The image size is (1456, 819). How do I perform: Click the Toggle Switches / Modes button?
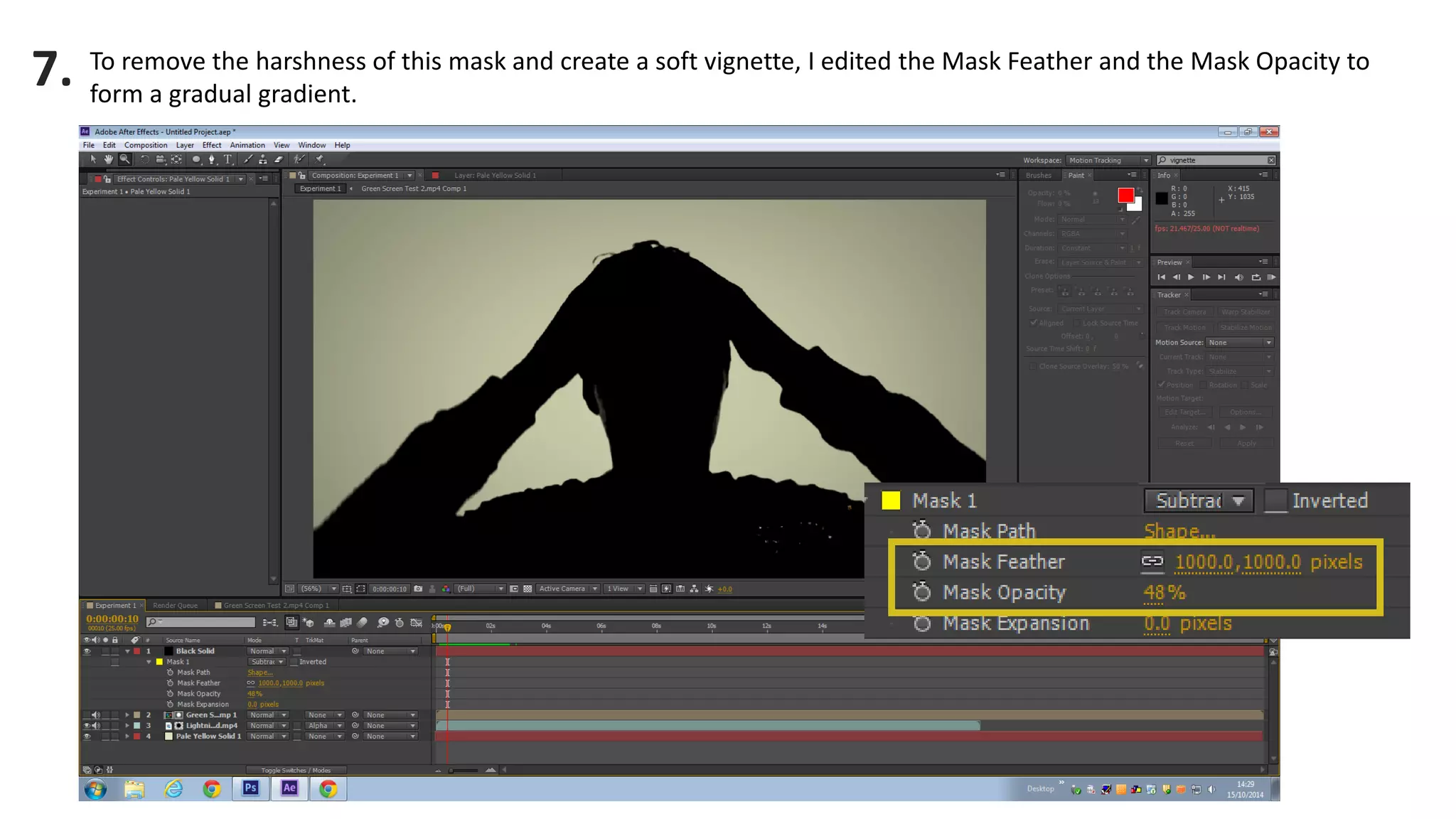coord(296,770)
